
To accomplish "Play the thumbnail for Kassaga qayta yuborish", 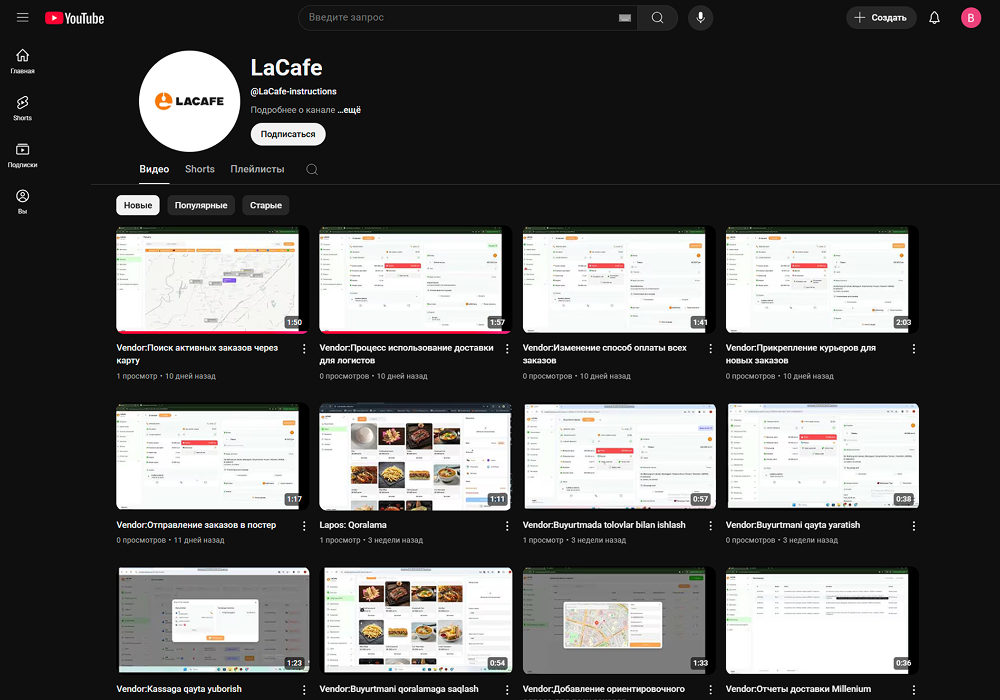I will coord(212,620).
